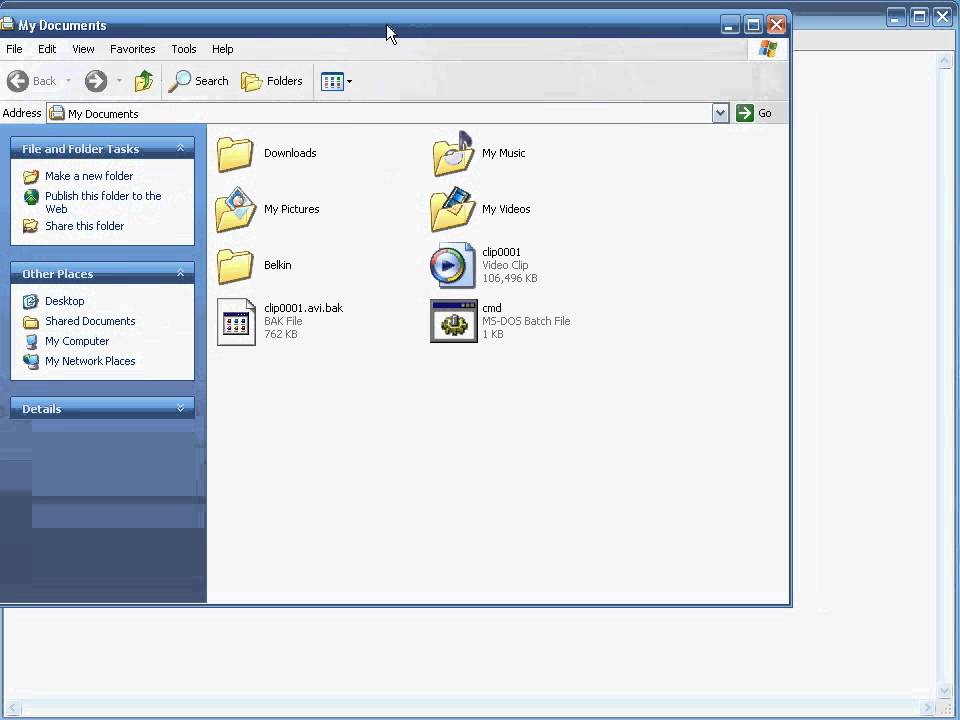Click the My Documents title bar icon
This screenshot has width=960, height=720.
coord(7,24)
